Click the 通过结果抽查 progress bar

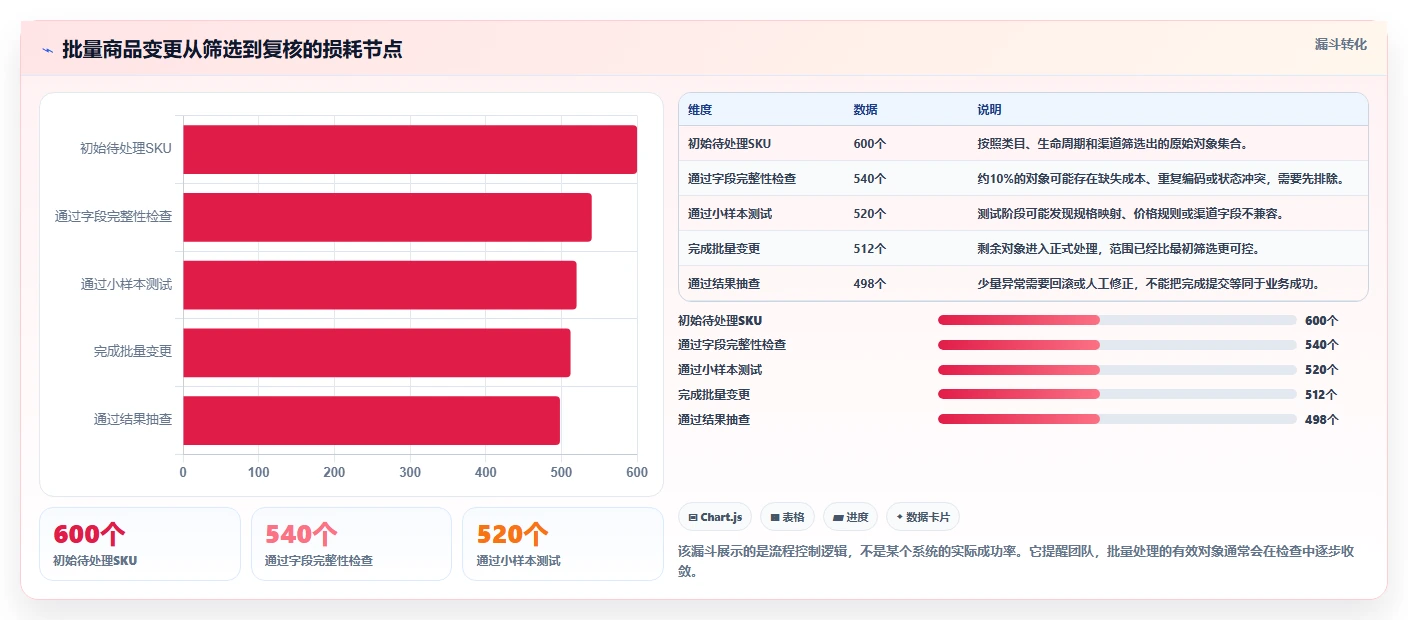[1117, 419]
